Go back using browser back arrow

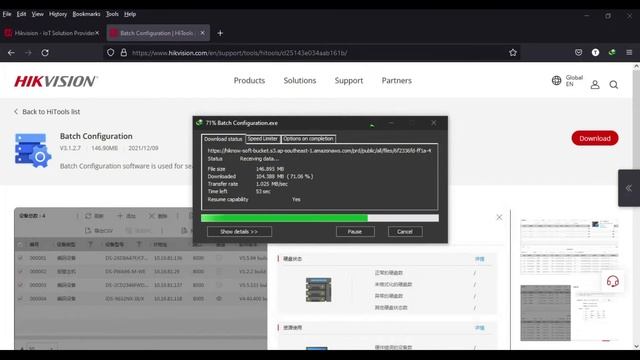click(11, 53)
